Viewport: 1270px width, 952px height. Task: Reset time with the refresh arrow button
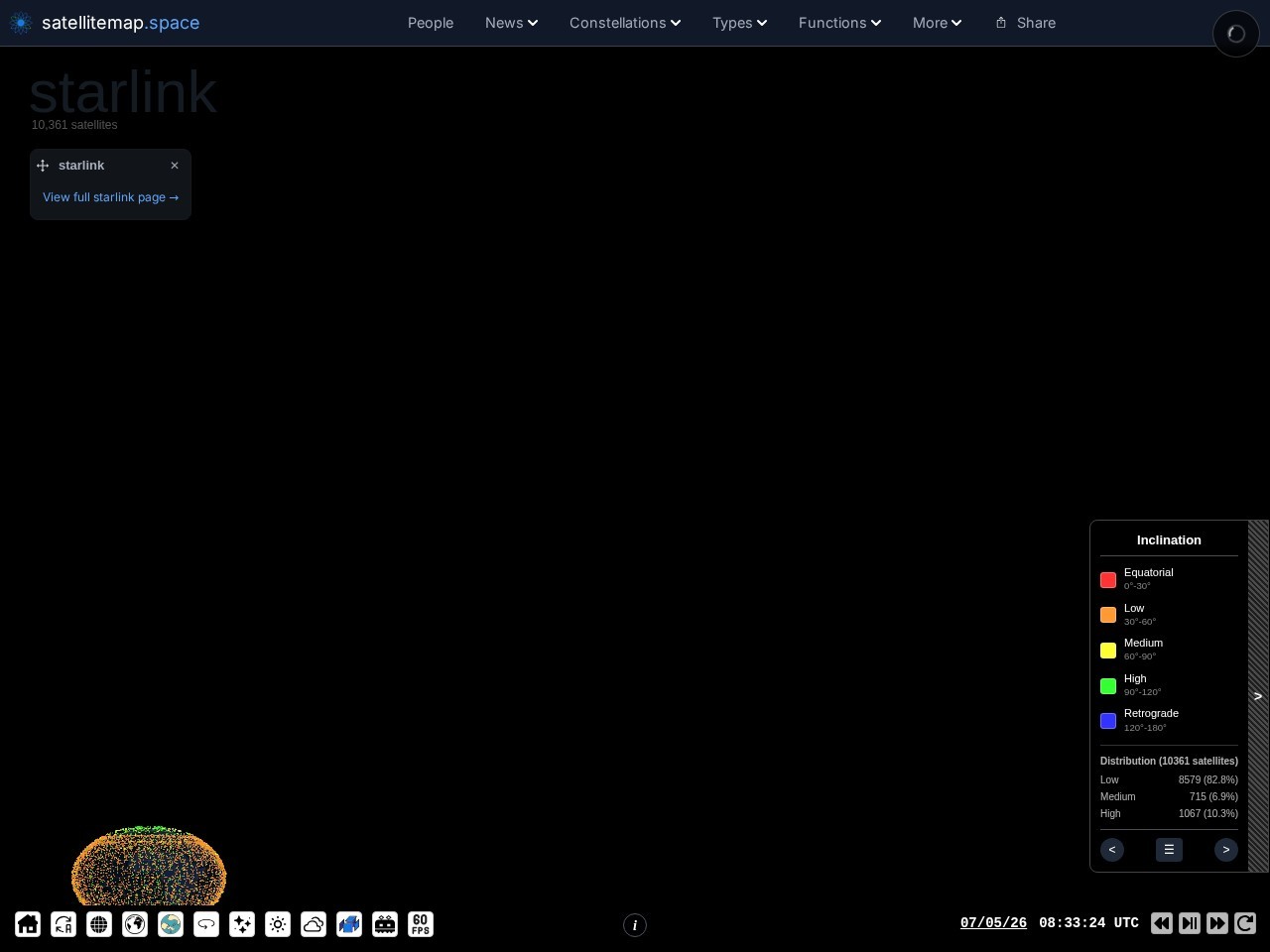tap(1245, 923)
